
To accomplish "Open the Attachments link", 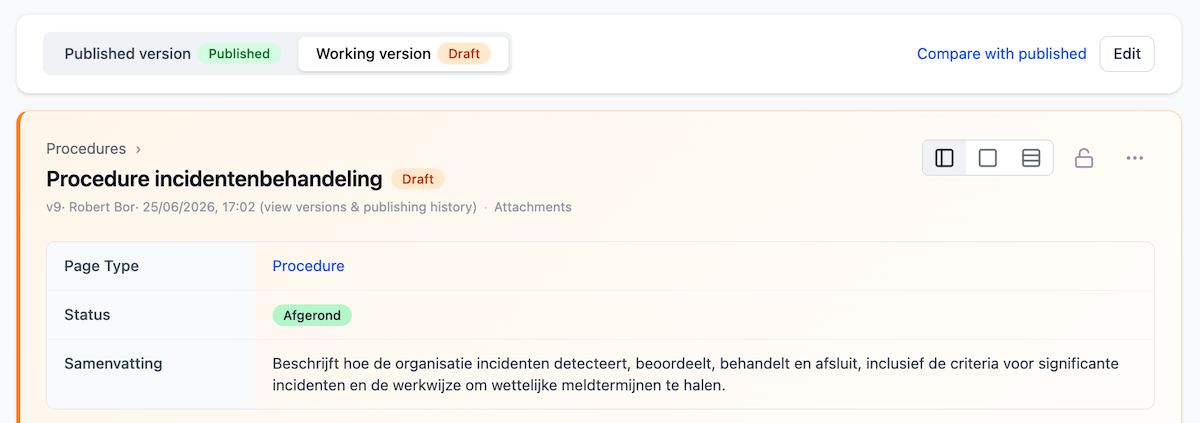I will pos(533,207).
